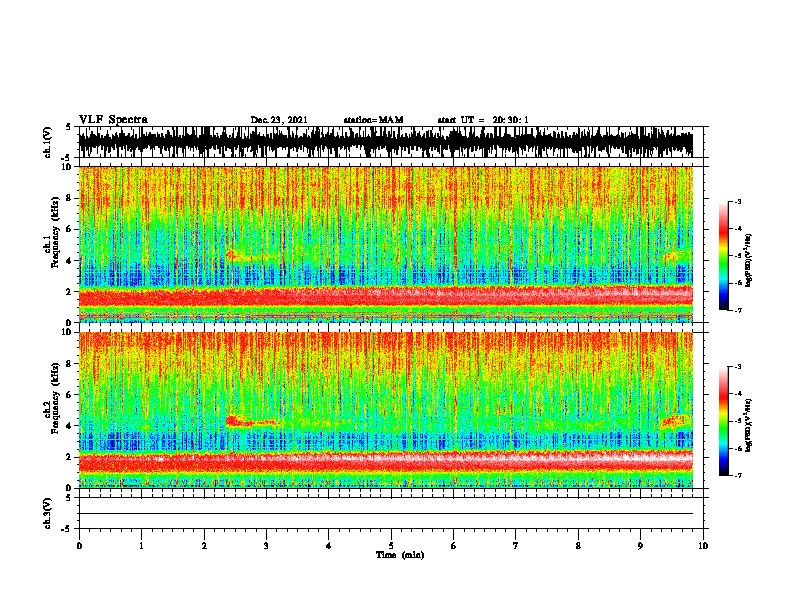Click the ch.1 spectrogram color bar
This screenshot has height=612, width=792.
[723, 256]
